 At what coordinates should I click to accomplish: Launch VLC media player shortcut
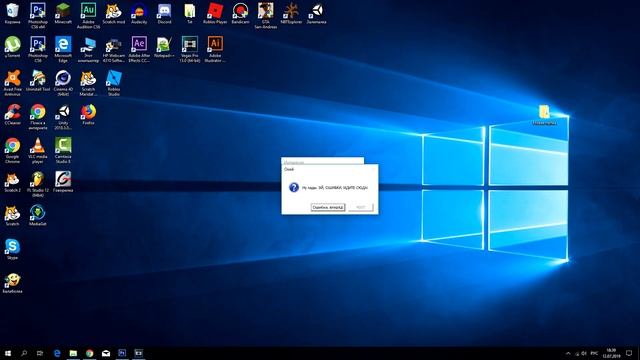38,151
